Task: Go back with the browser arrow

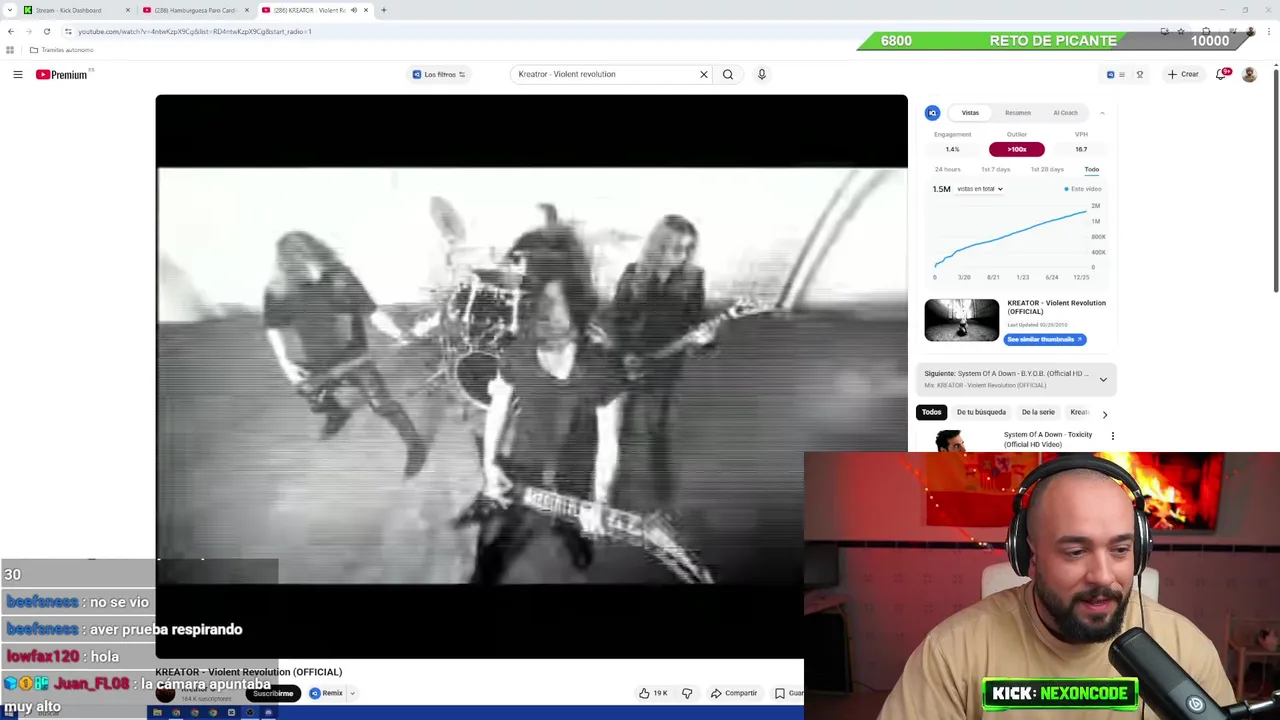Action: pyautogui.click(x=11, y=31)
